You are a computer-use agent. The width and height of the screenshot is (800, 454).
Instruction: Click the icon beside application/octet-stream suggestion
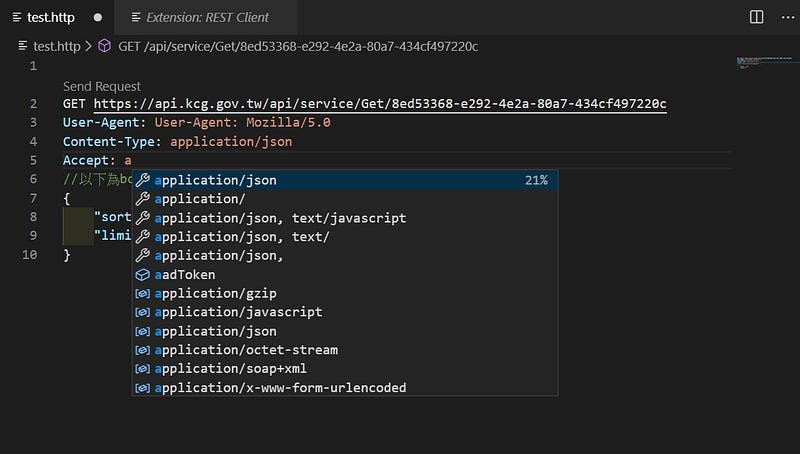[x=142, y=350]
